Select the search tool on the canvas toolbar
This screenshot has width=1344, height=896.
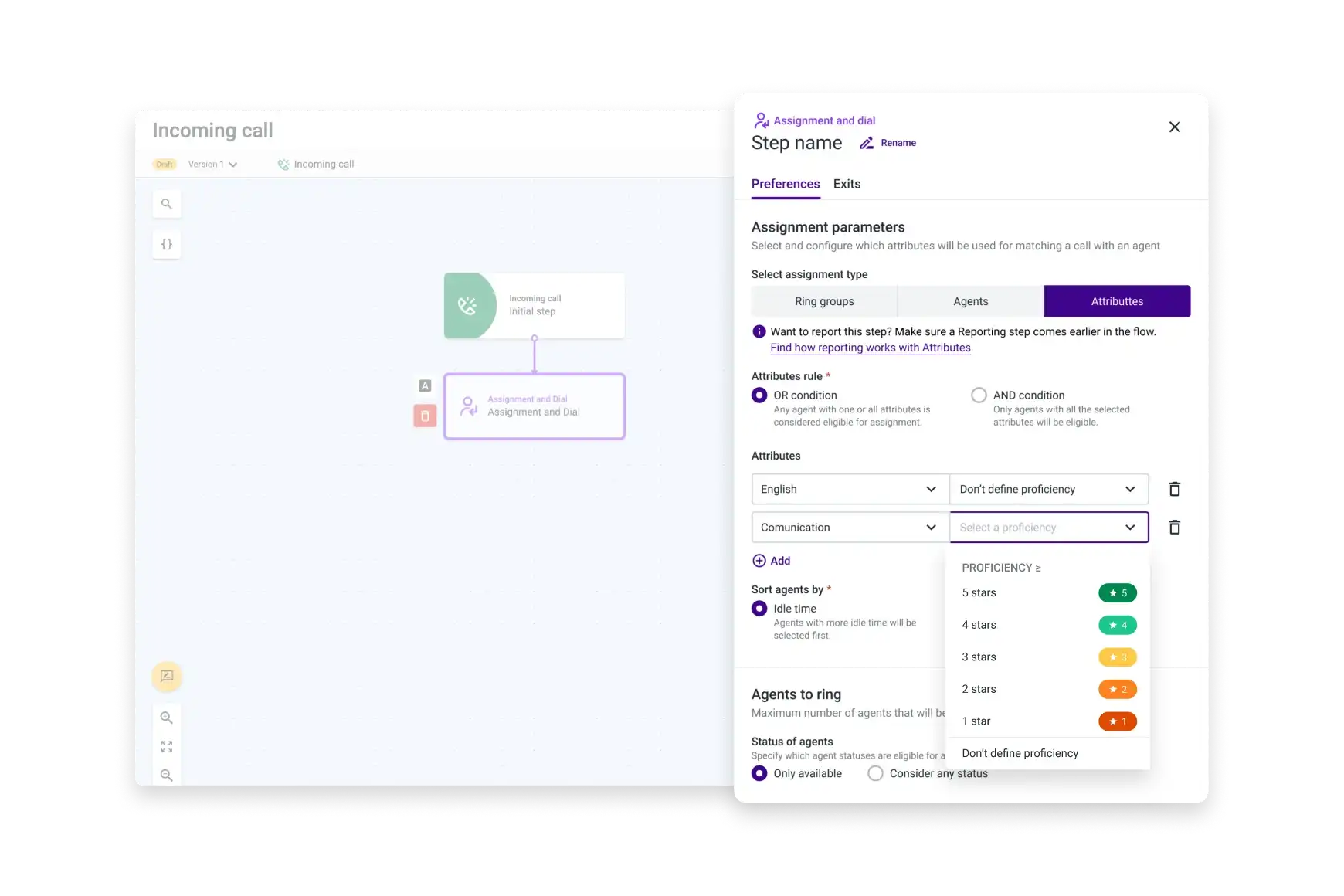[x=167, y=203]
